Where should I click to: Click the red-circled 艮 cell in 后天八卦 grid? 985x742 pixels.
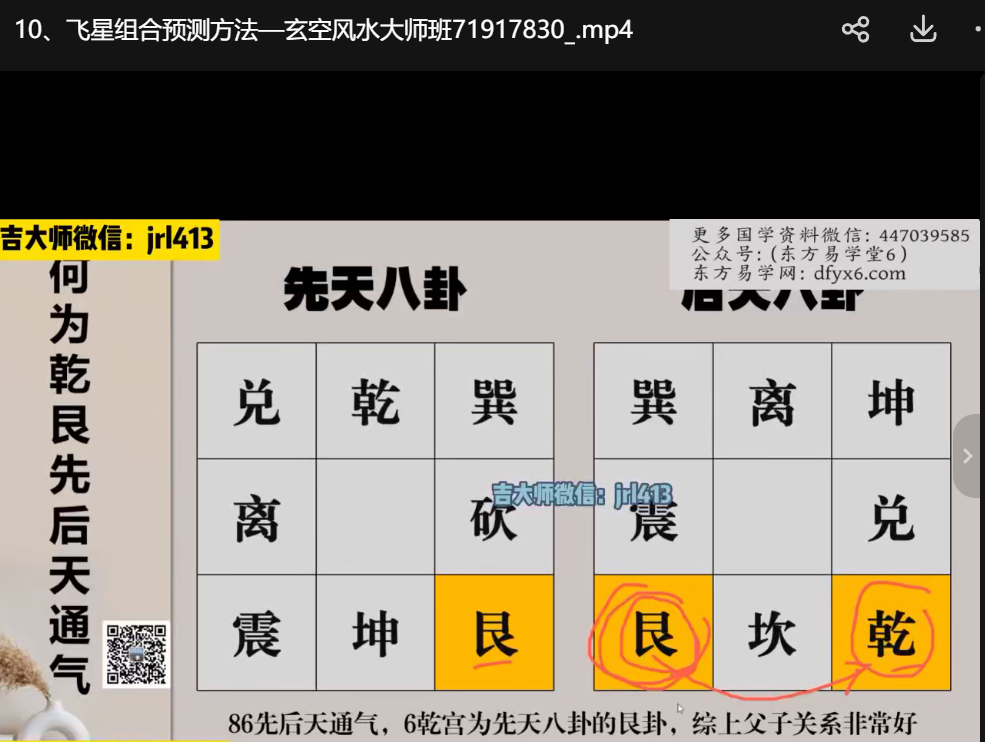pos(652,633)
